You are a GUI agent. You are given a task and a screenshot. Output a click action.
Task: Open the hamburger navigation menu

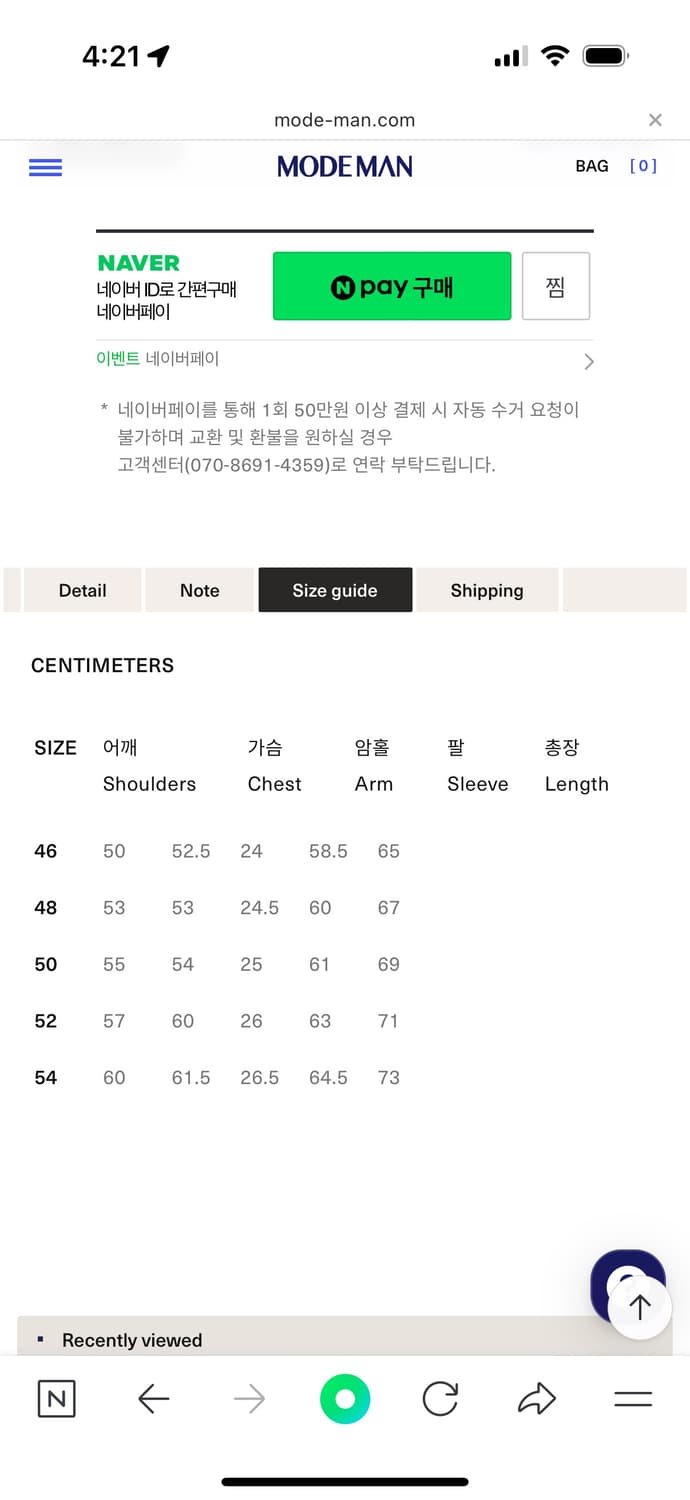tap(44, 167)
